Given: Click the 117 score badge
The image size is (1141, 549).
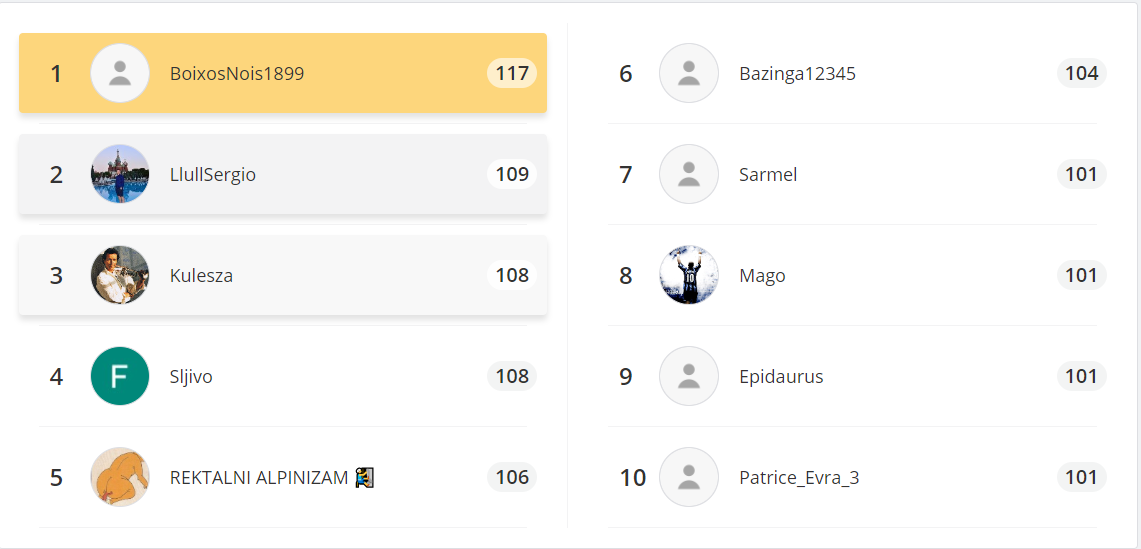Looking at the screenshot, I should [512, 73].
